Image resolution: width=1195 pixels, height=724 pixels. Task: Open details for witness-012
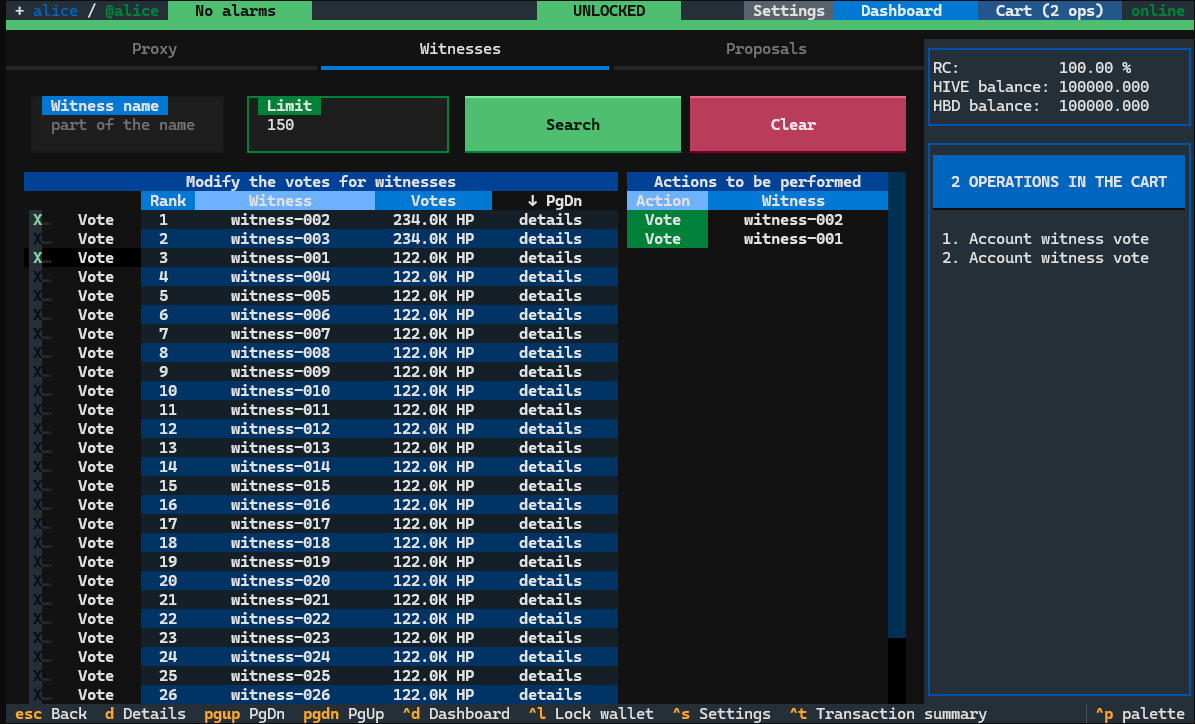(x=550, y=428)
